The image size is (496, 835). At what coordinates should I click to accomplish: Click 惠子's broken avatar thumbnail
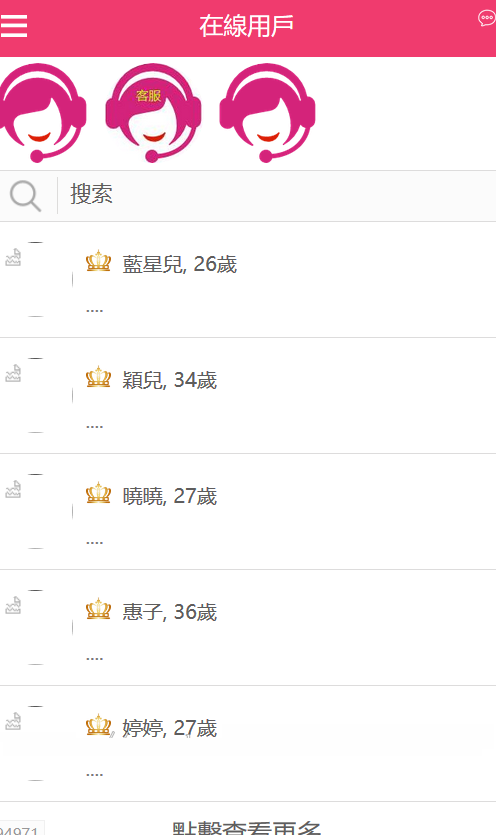[x=13, y=605]
